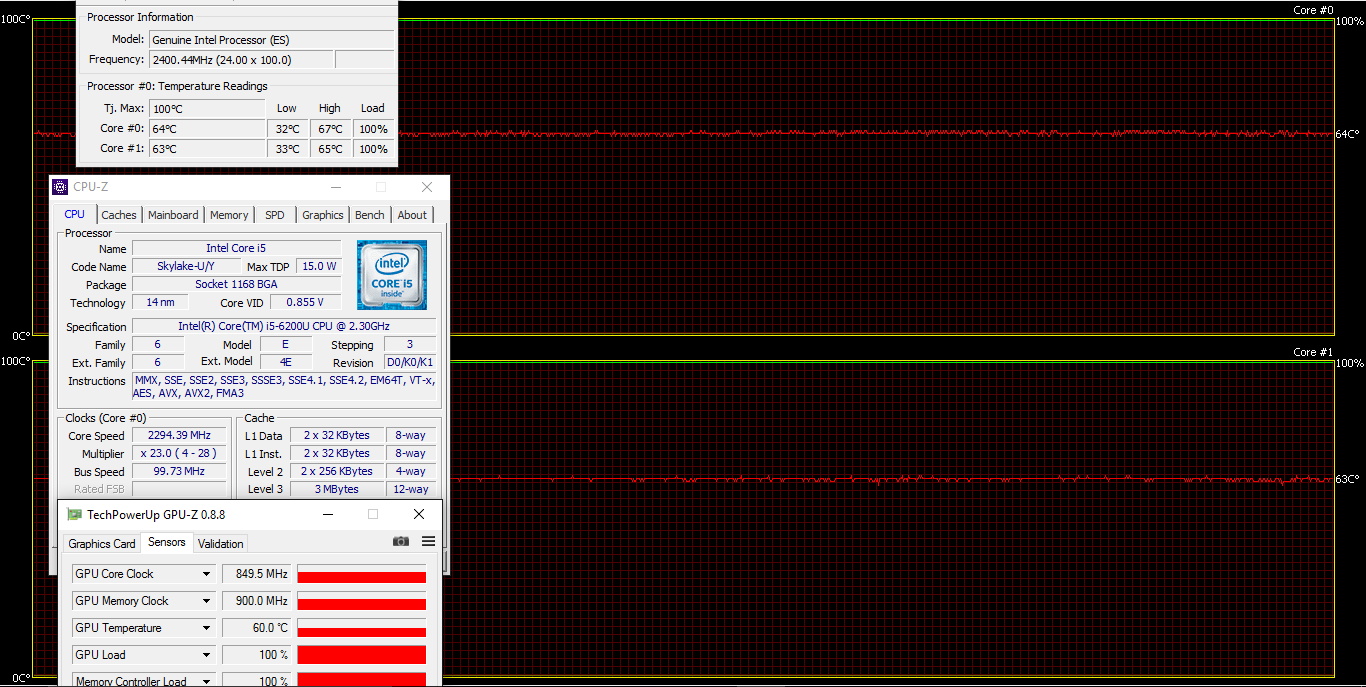Click the Core #0 low value 32°C
Image resolution: width=1366 pixels, height=687 pixels.
[287, 129]
